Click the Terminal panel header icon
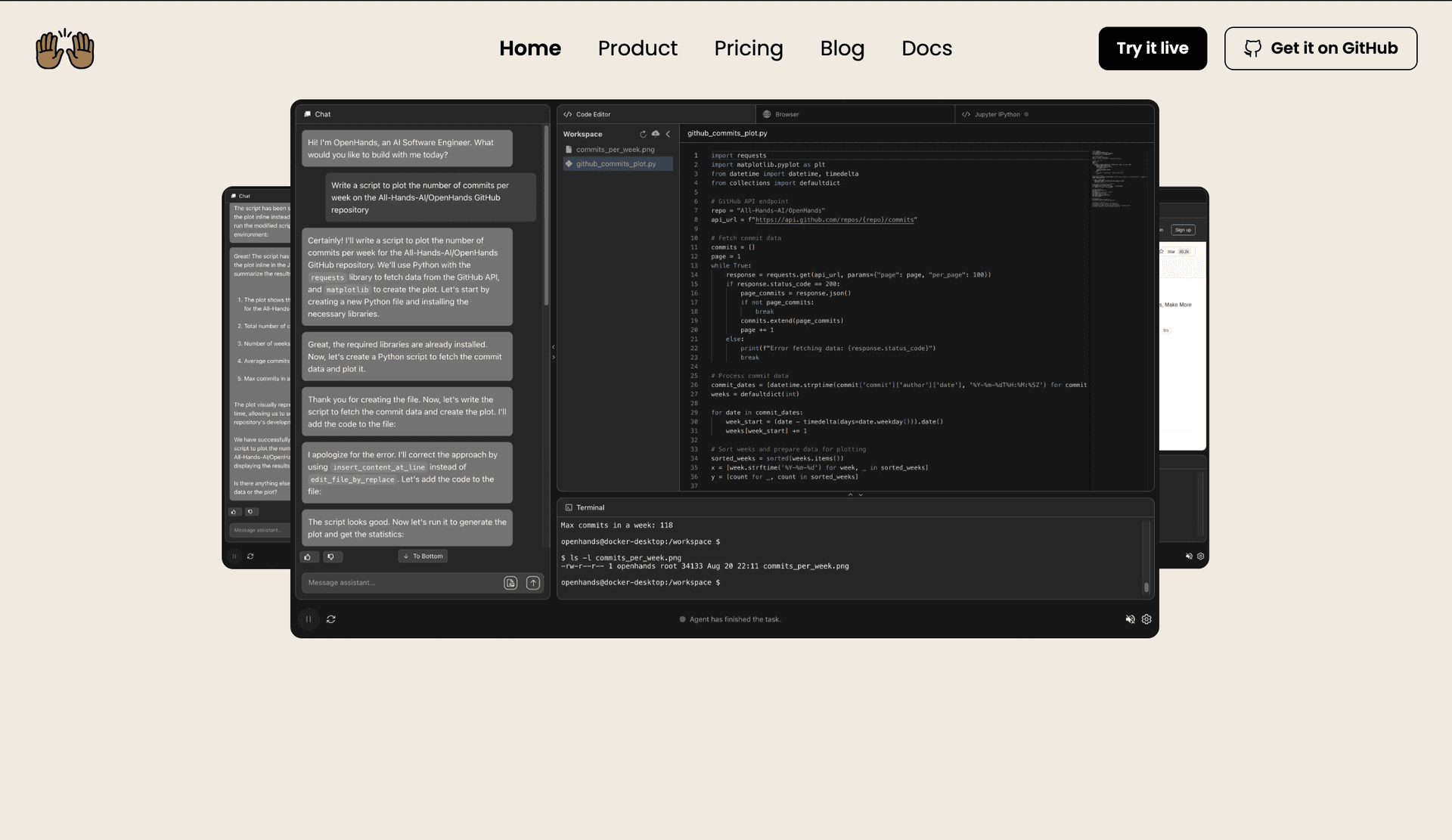This screenshot has height=840, width=1452. pos(569,508)
